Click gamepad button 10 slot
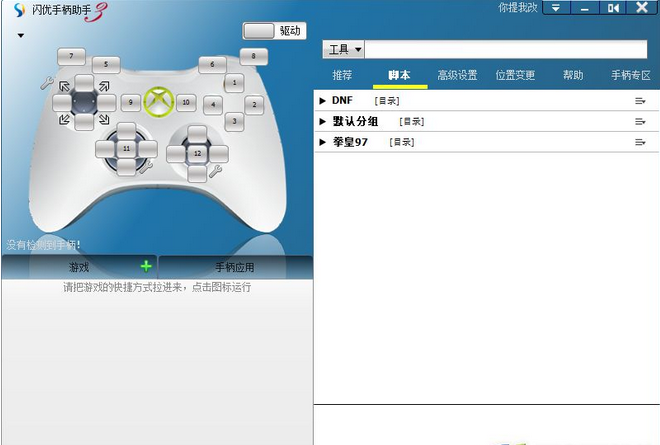 click(186, 102)
